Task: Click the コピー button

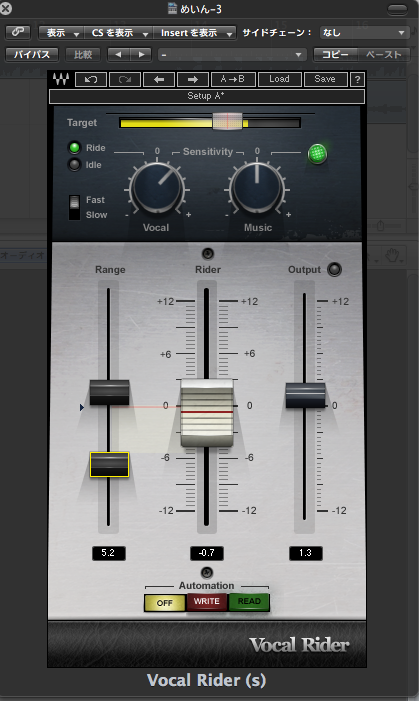Action: tap(335, 55)
